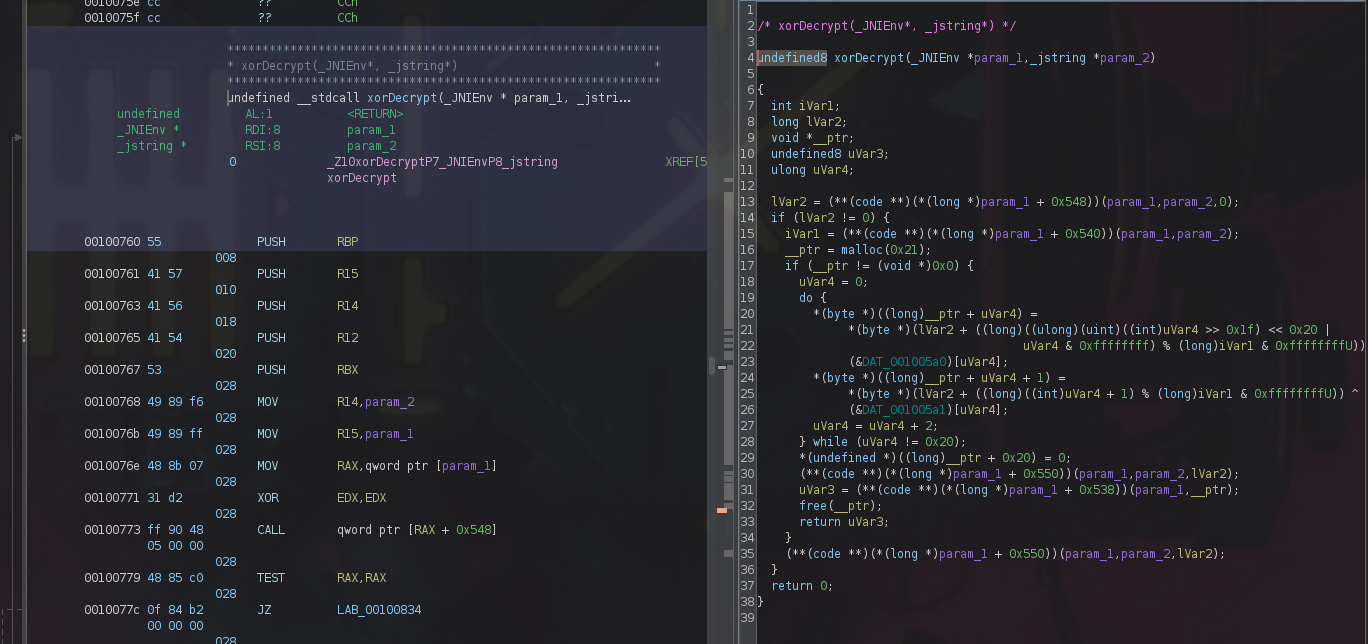Select address 00100773 of the CALL instruction

click(x=112, y=530)
